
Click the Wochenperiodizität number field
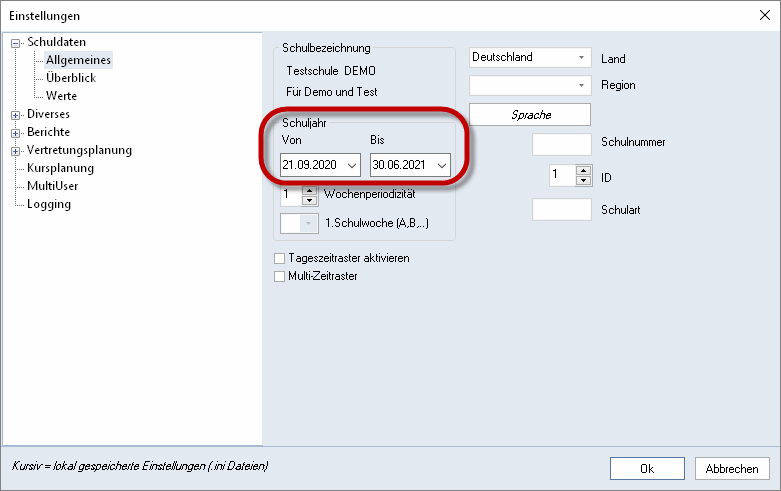(291, 196)
